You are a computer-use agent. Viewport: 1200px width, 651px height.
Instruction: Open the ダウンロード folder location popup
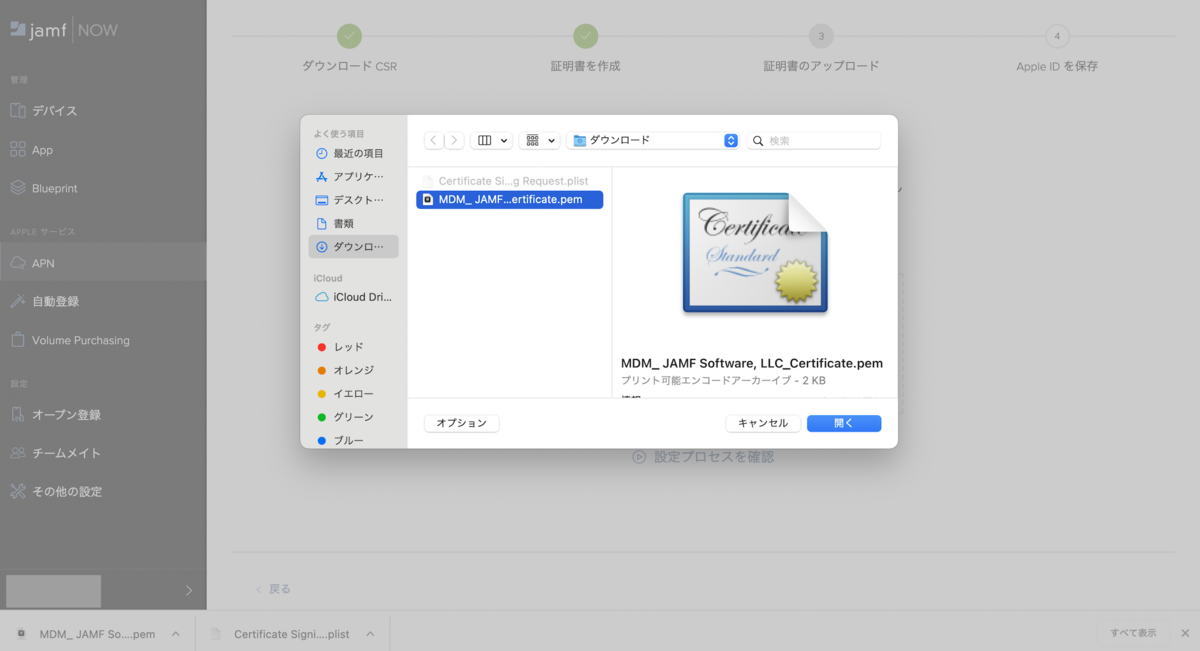(x=653, y=141)
